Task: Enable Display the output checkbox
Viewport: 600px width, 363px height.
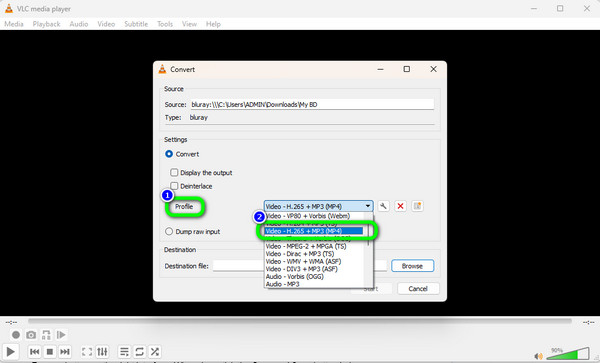Action: click(174, 173)
